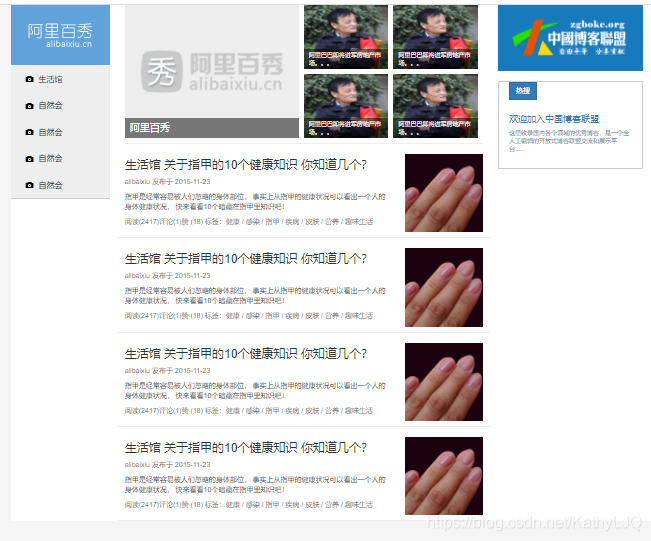Follow the 欢迎加入中国博客联盟 link
Image resolution: width=651 pixels, height=541 pixels.
click(x=554, y=119)
